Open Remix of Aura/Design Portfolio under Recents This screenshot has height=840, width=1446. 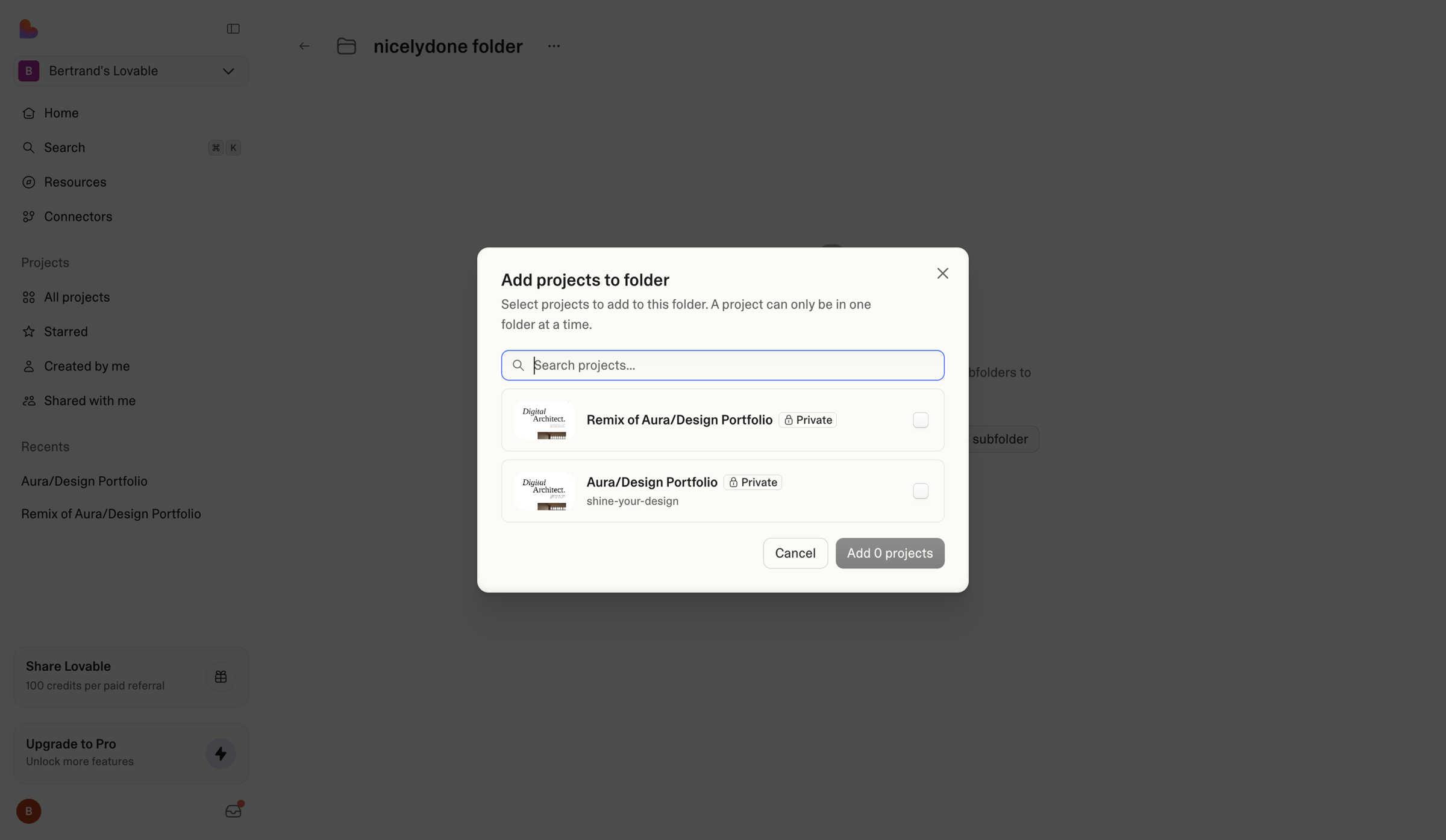coord(111,514)
